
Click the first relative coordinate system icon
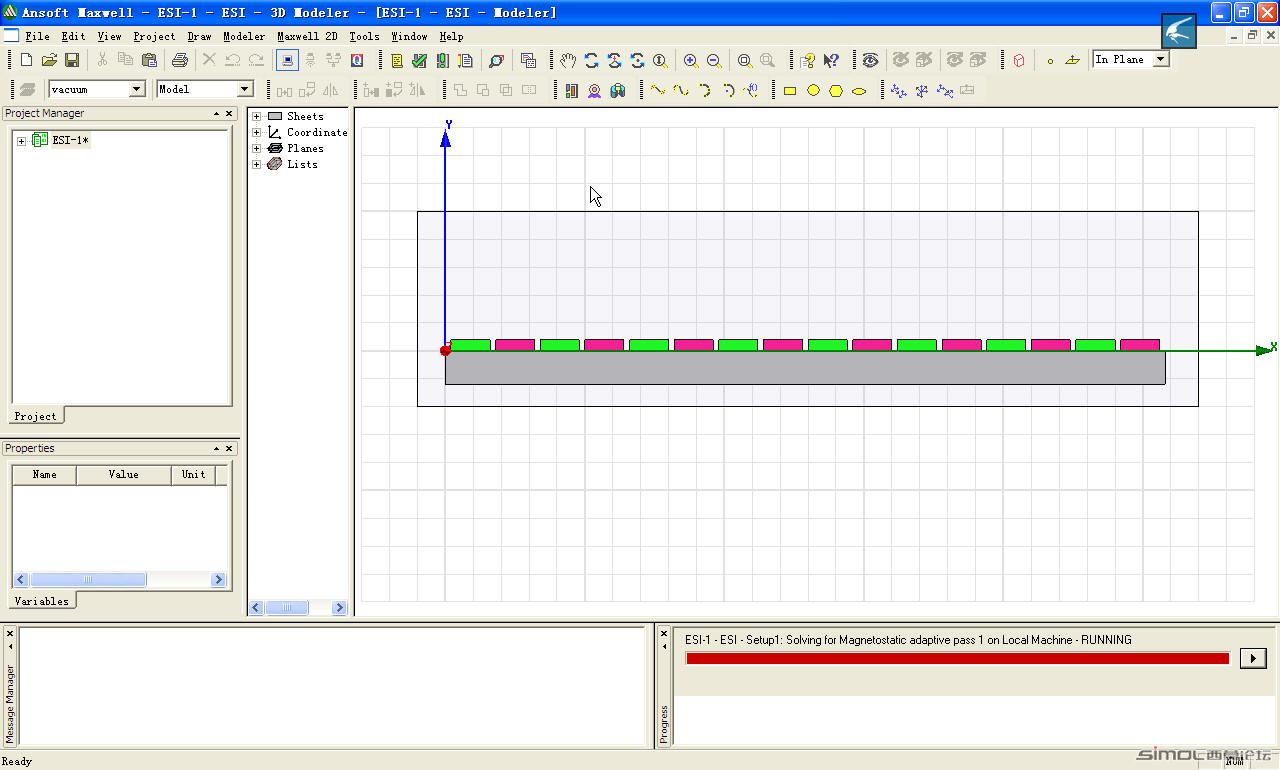pyautogui.click(x=898, y=90)
